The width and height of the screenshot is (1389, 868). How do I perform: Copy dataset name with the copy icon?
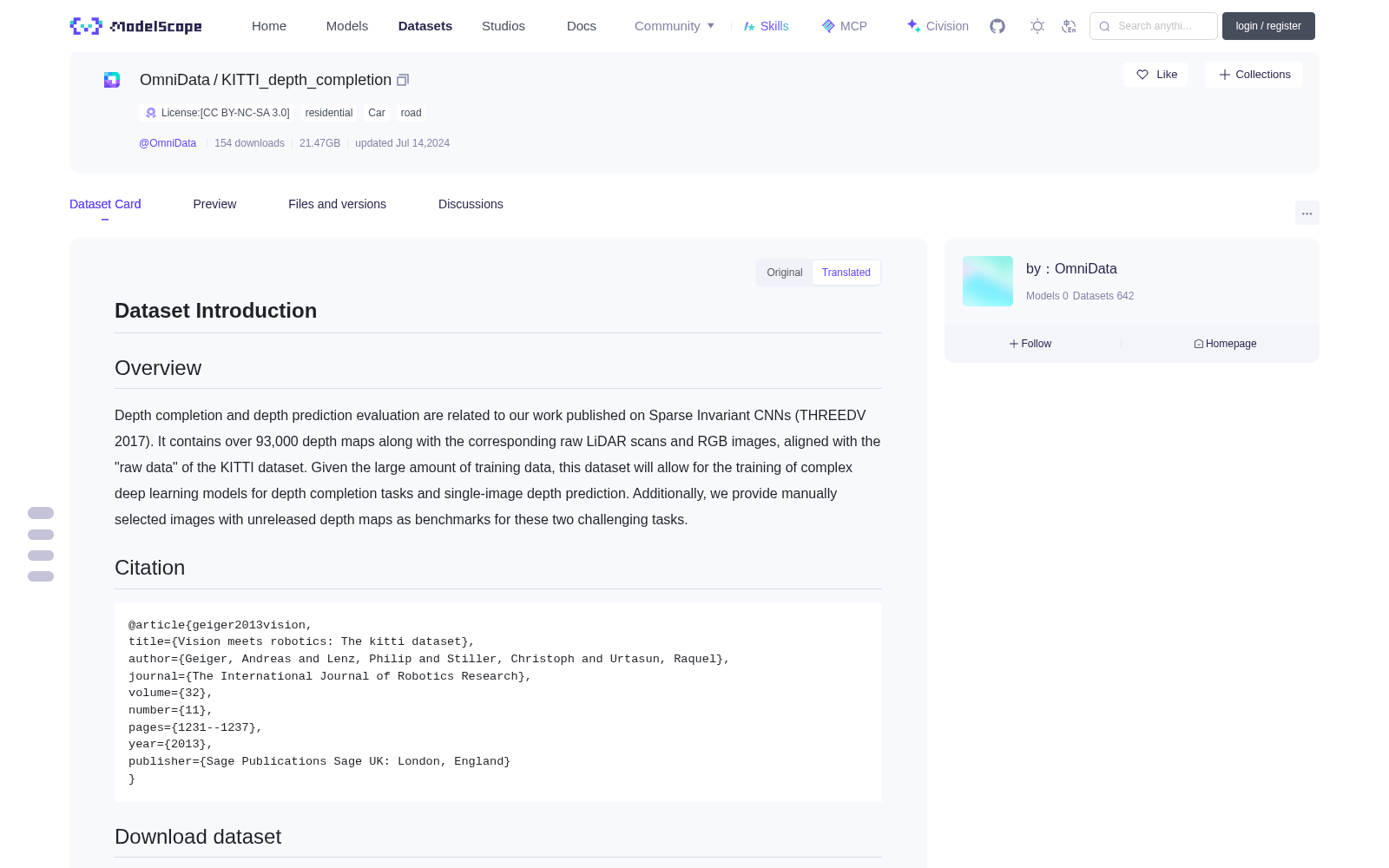(403, 80)
